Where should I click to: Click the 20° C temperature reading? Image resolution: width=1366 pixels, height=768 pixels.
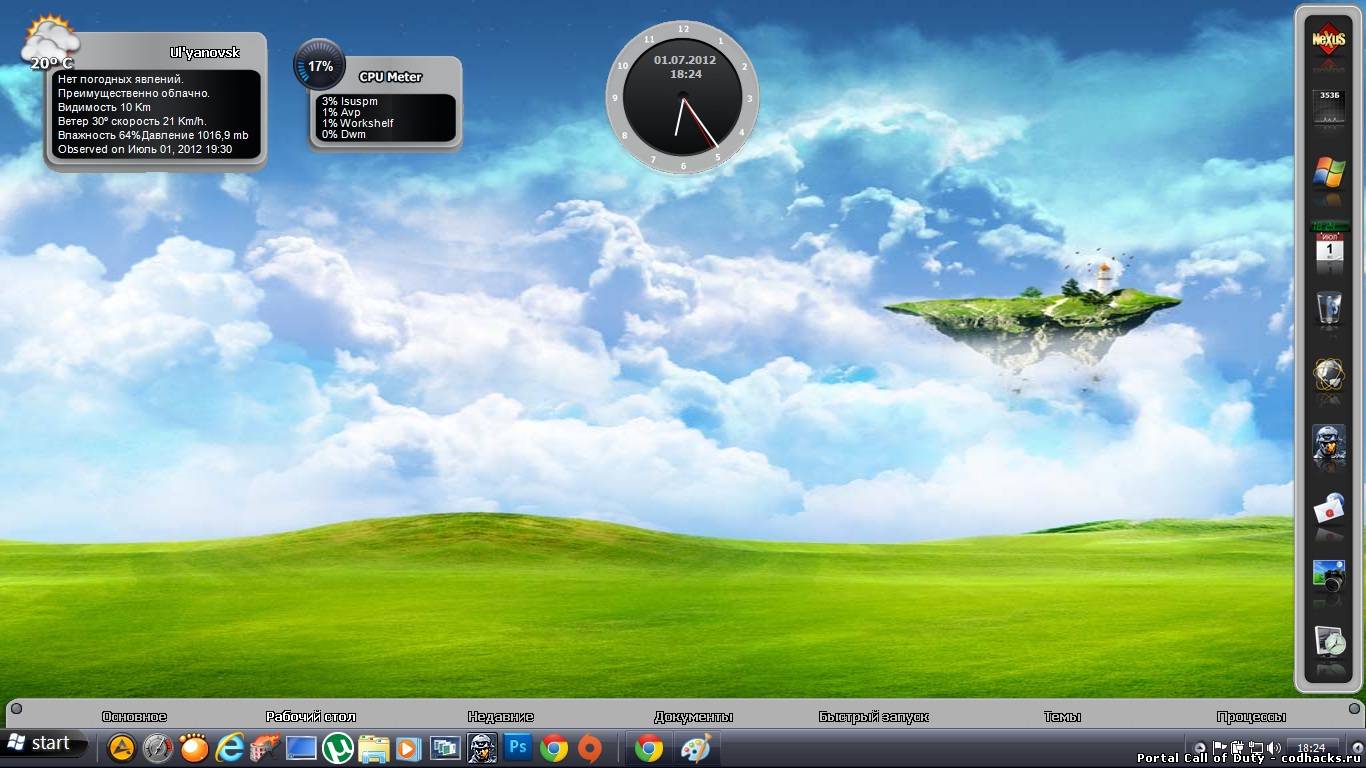pyautogui.click(x=52, y=63)
